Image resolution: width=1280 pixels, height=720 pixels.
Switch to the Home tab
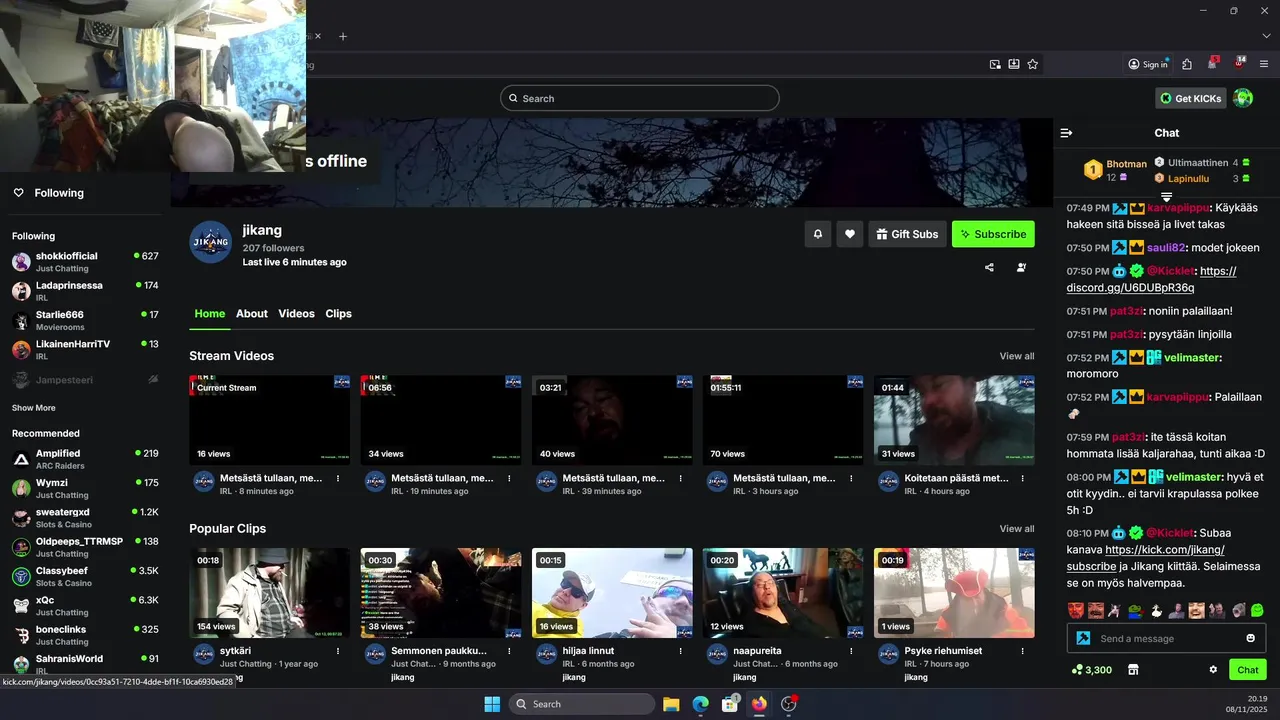click(209, 314)
